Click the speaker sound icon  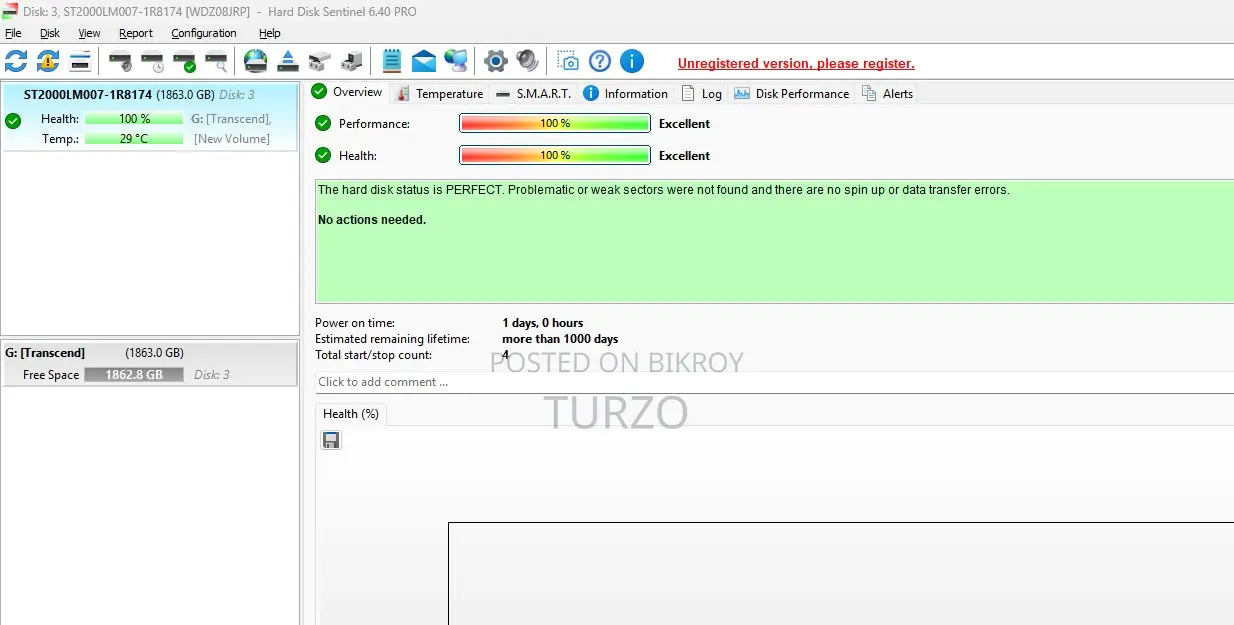tap(528, 61)
